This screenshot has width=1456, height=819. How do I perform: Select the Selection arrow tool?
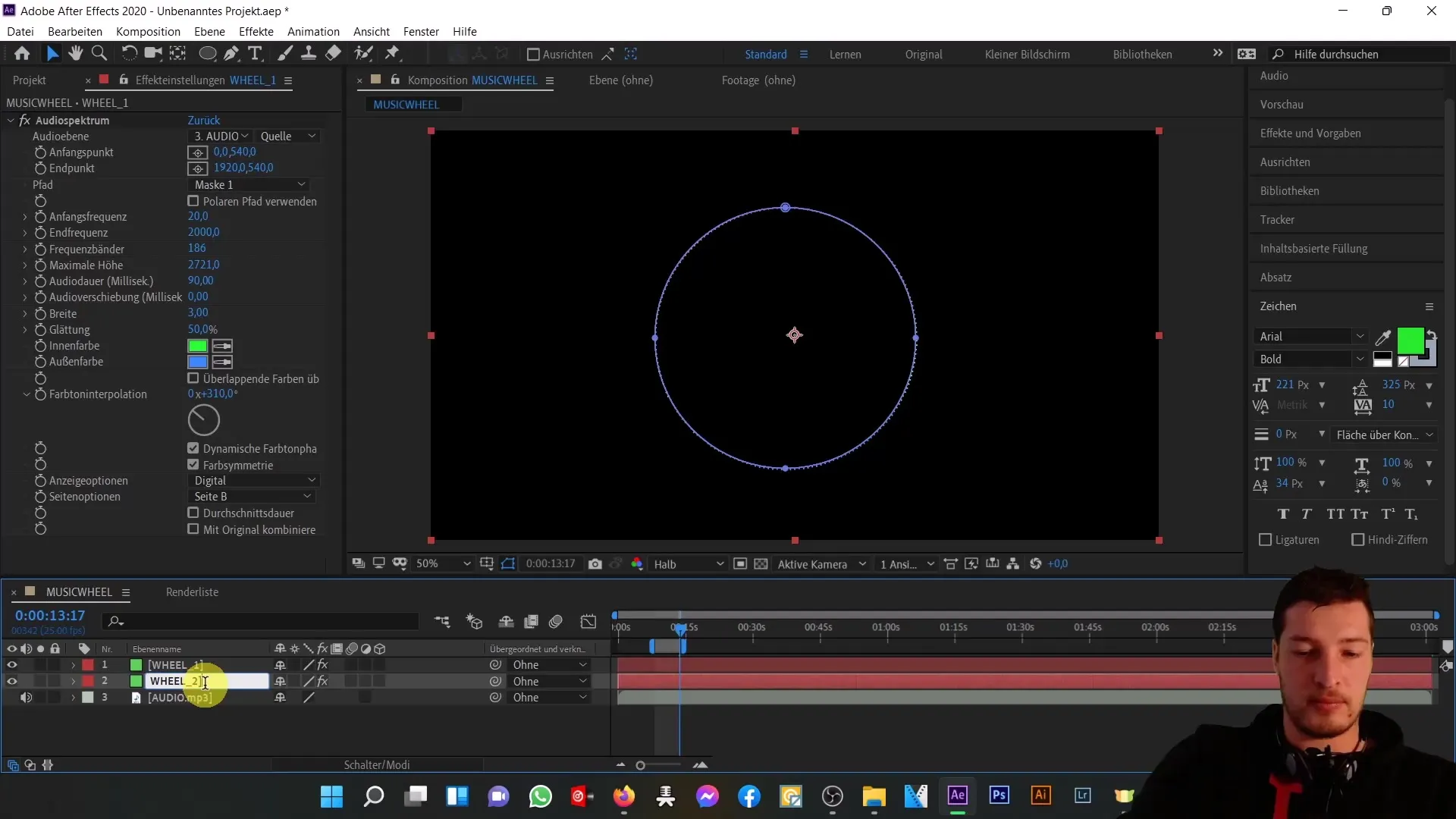[52, 54]
